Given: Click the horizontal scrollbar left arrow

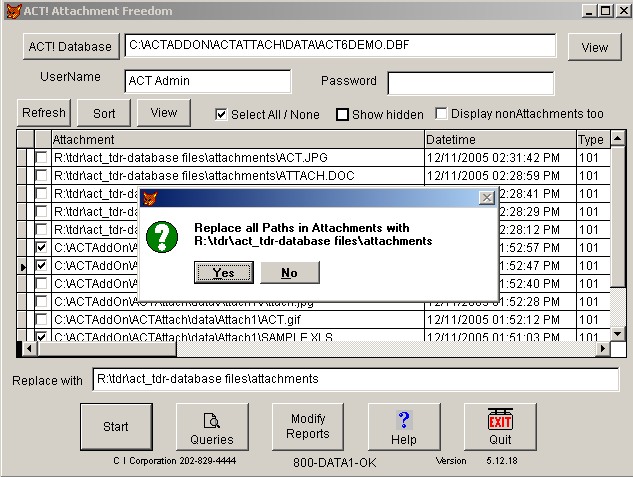Looking at the screenshot, I should tap(29, 348).
